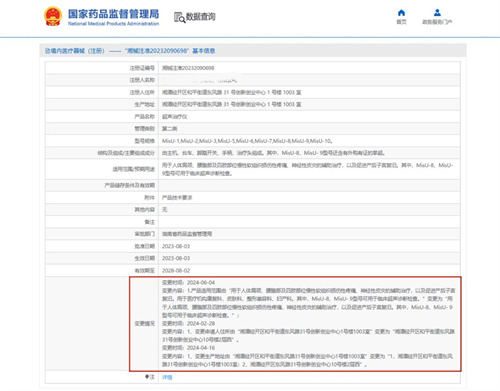Select registration number 湘械注准20232090698 in the 注册证编号 row
This screenshot has height=391, width=500.
[188, 68]
